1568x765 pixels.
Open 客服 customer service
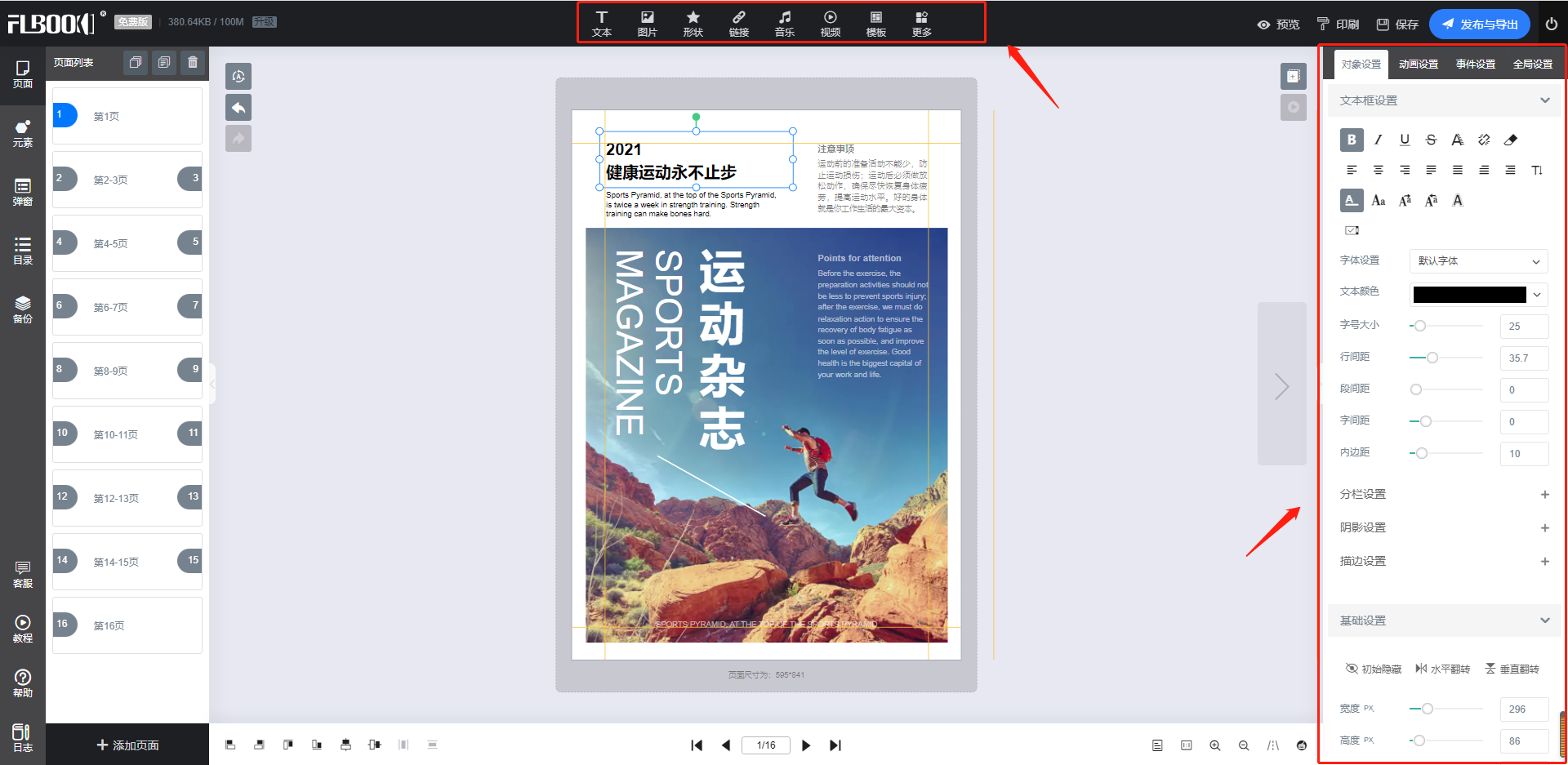coord(23,575)
